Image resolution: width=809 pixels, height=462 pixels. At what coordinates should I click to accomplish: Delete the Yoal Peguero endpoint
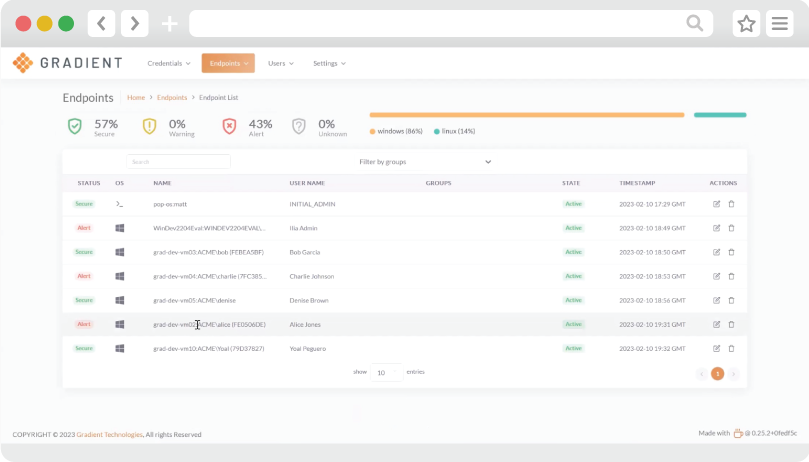pyautogui.click(x=731, y=348)
